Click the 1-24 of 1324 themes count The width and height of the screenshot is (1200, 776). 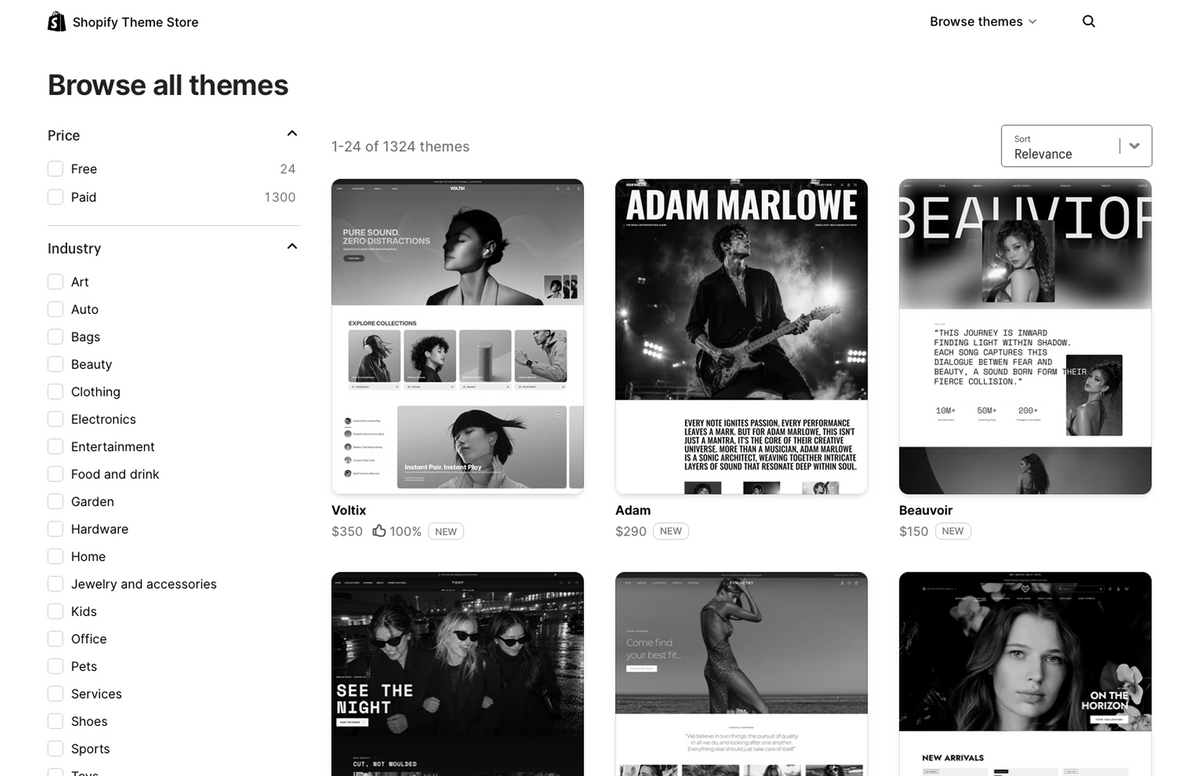pos(401,146)
